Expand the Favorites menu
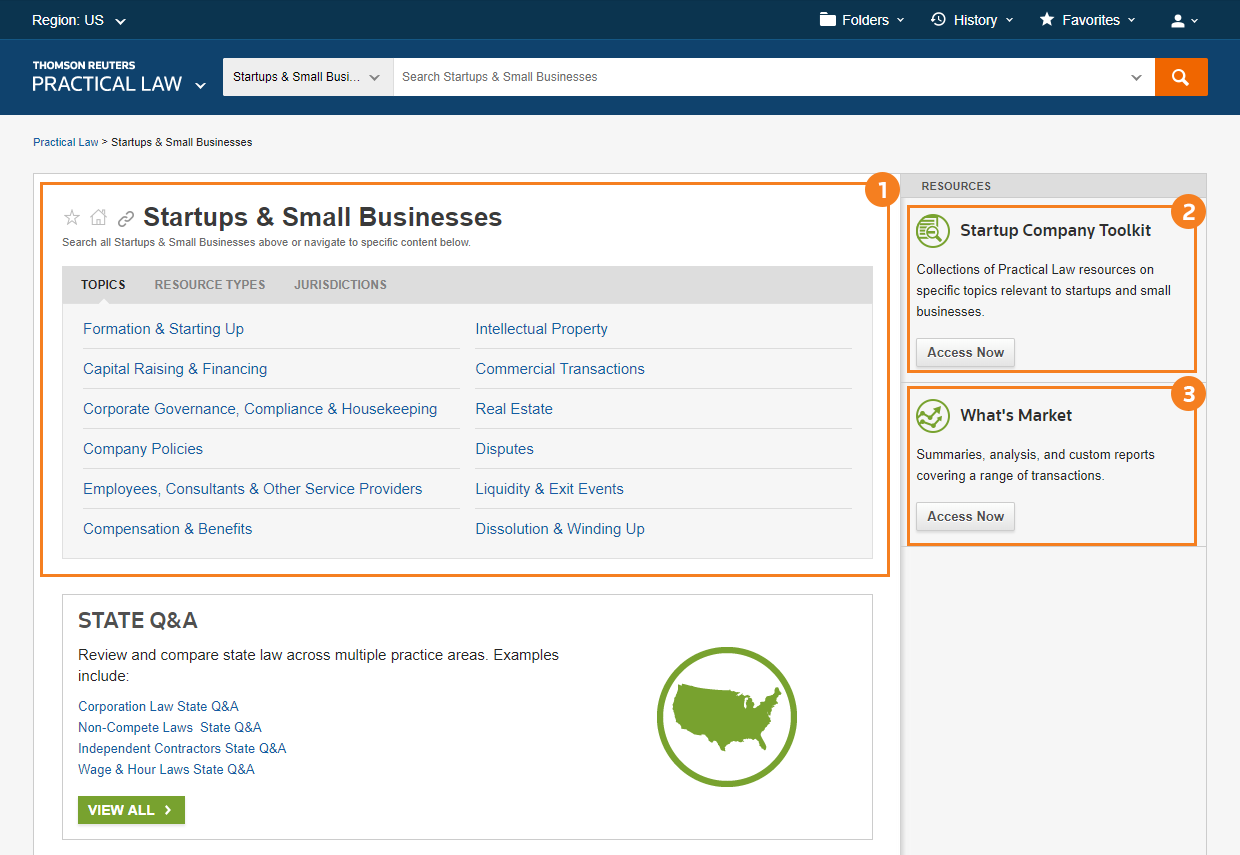Image resolution: width=1240 pixels, height=855 pixels. 1087,20
